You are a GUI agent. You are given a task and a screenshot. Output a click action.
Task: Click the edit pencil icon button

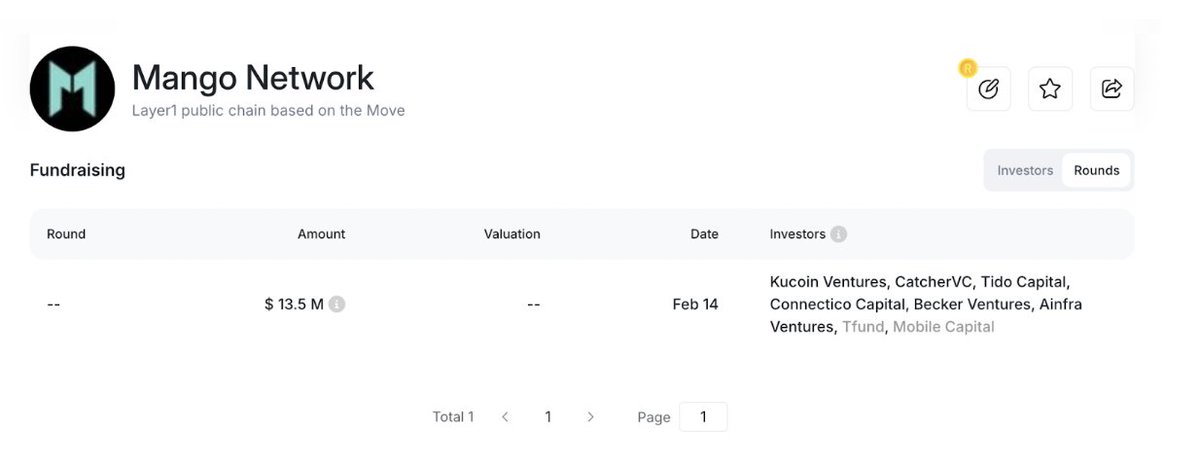(x=988, y=89)
